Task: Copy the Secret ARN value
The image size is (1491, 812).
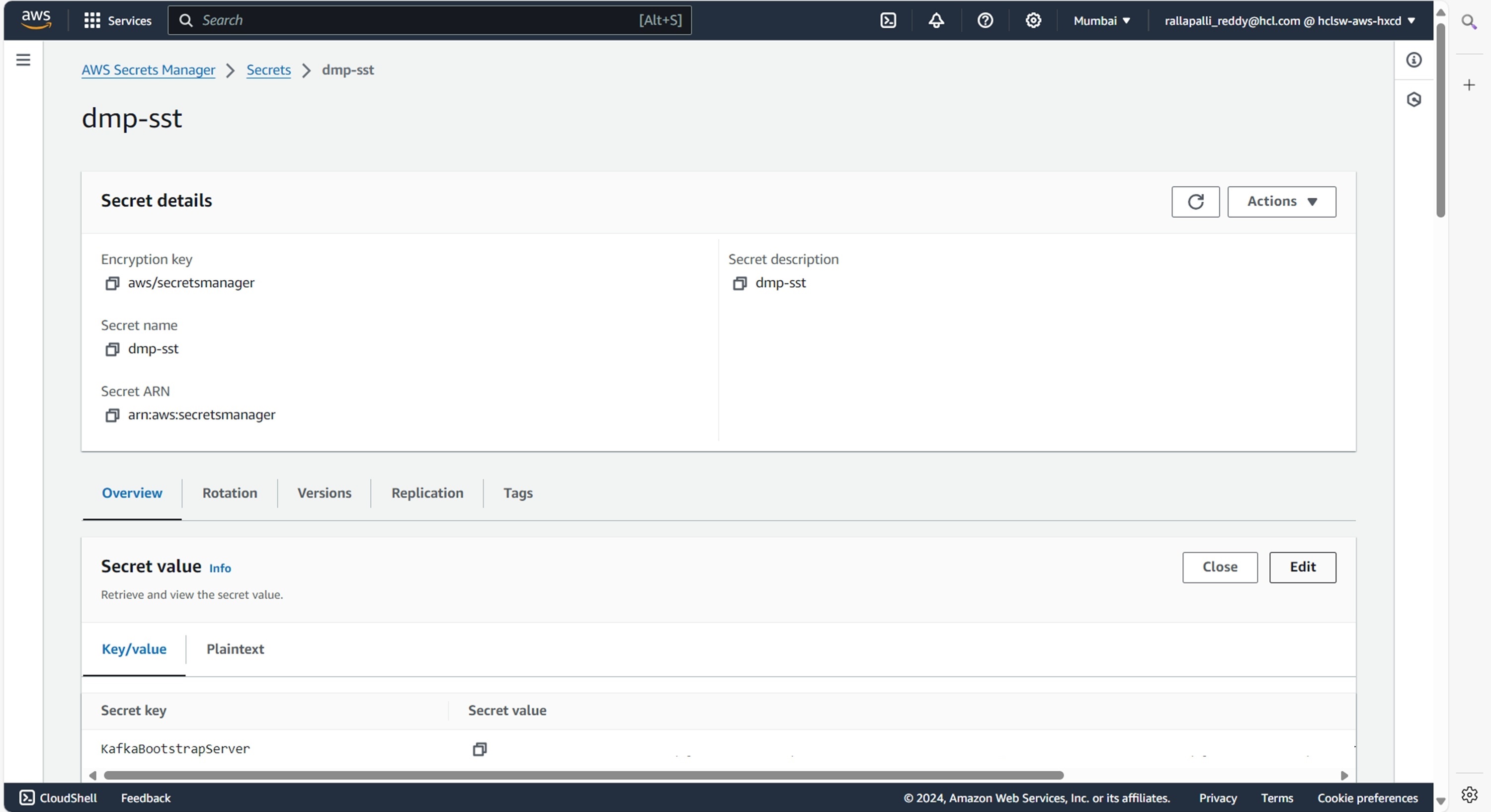Action: [x=112, y=415]
